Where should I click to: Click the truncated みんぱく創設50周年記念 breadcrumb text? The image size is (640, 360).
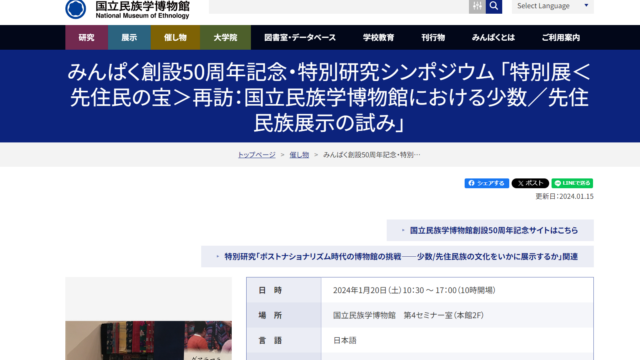pos(372,155)
